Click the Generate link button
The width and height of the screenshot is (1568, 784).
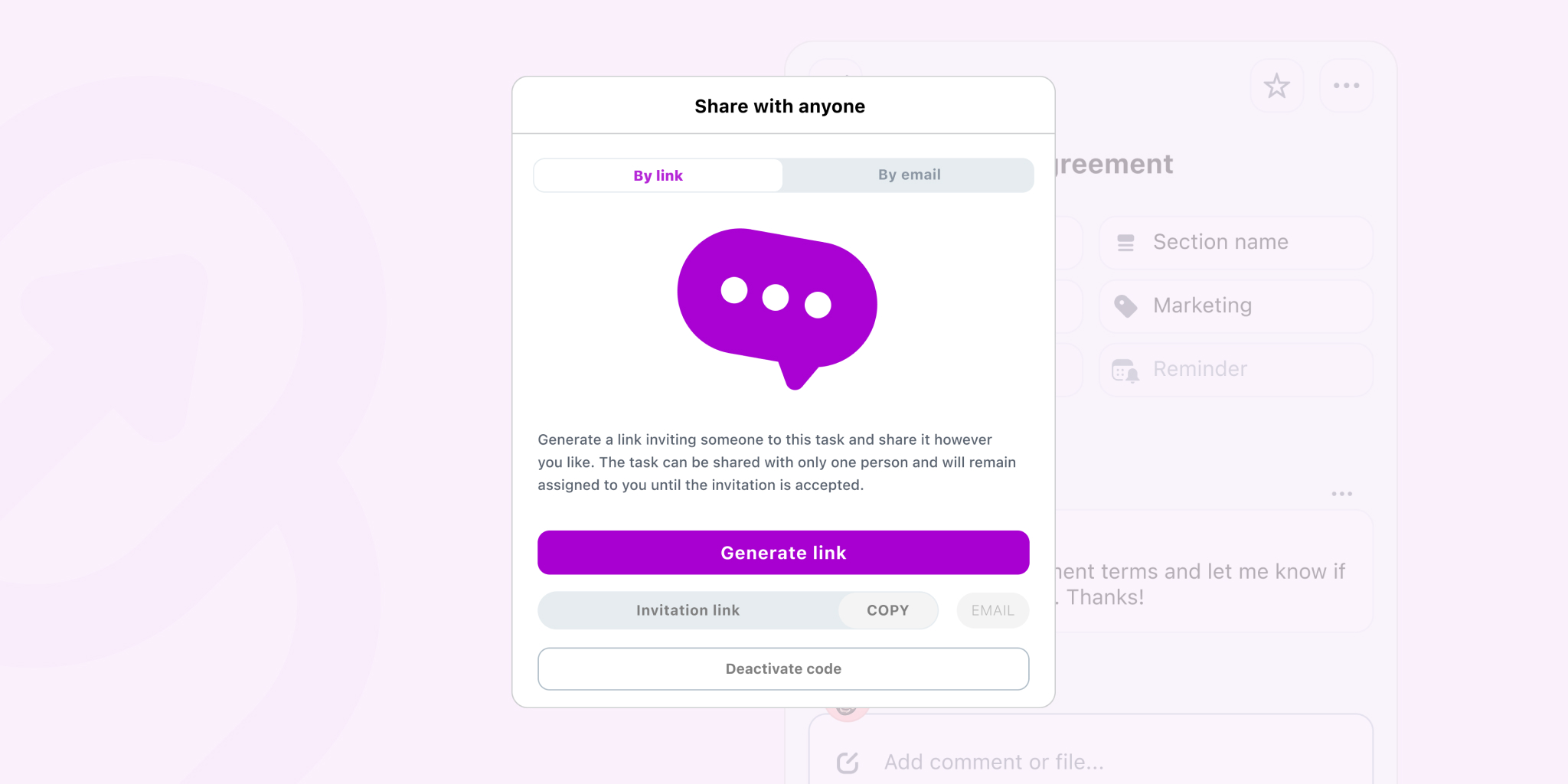pyautogui.click(x=782, y=552)
